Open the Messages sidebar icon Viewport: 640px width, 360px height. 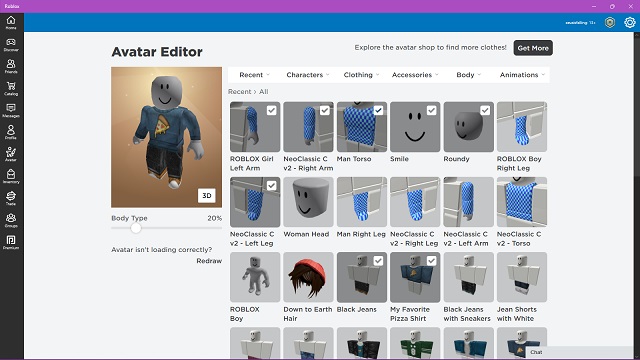point(11,111)
